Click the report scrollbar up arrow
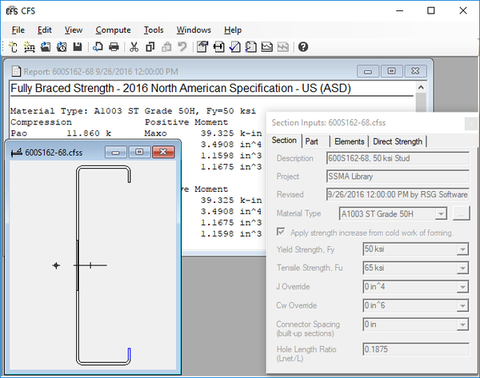The height and width of the screenshot is (378, 480). click(x=421, y=88)
